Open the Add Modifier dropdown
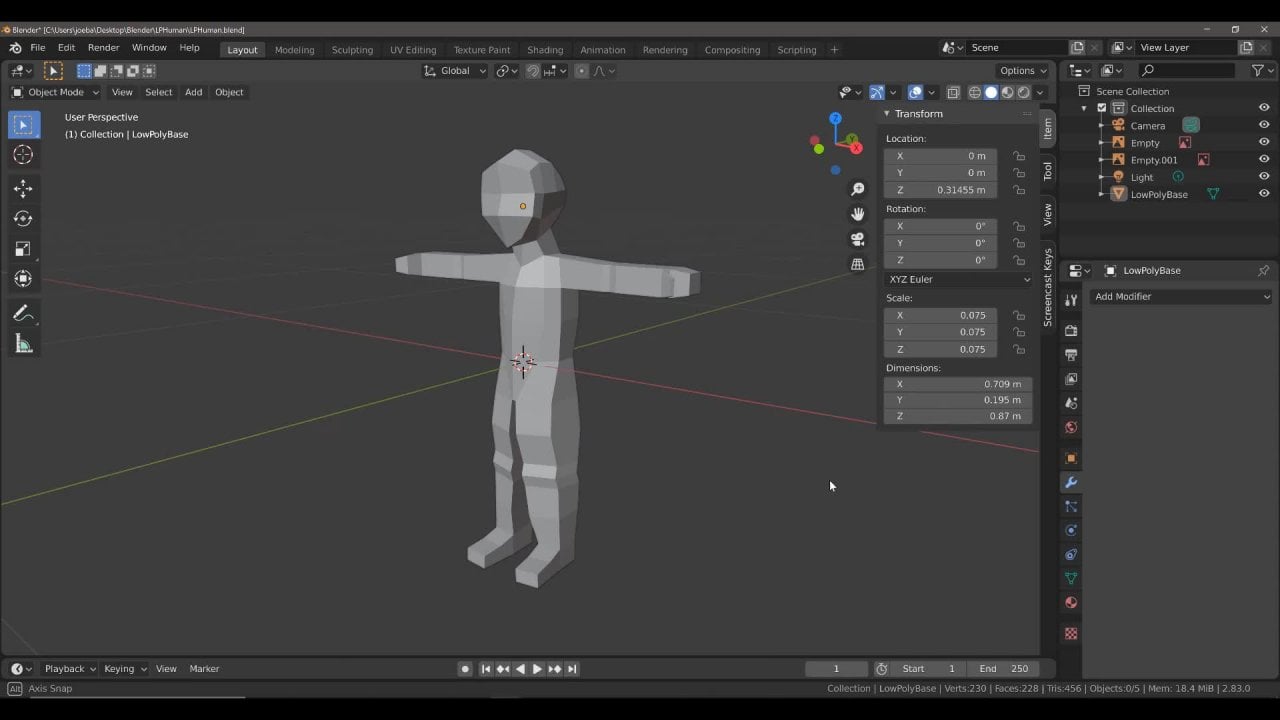1280x720 pixels. click(1181, 296)
